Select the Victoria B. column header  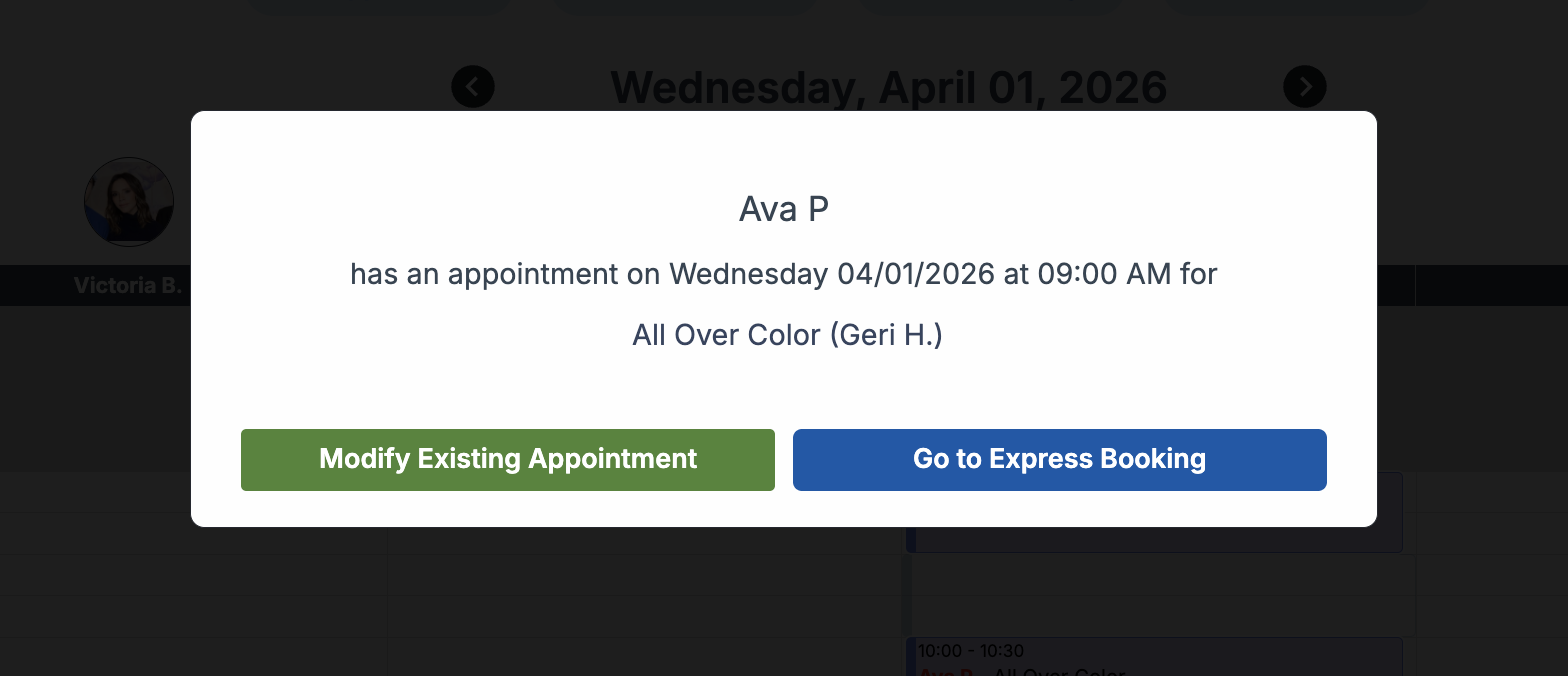pos(128,286)
